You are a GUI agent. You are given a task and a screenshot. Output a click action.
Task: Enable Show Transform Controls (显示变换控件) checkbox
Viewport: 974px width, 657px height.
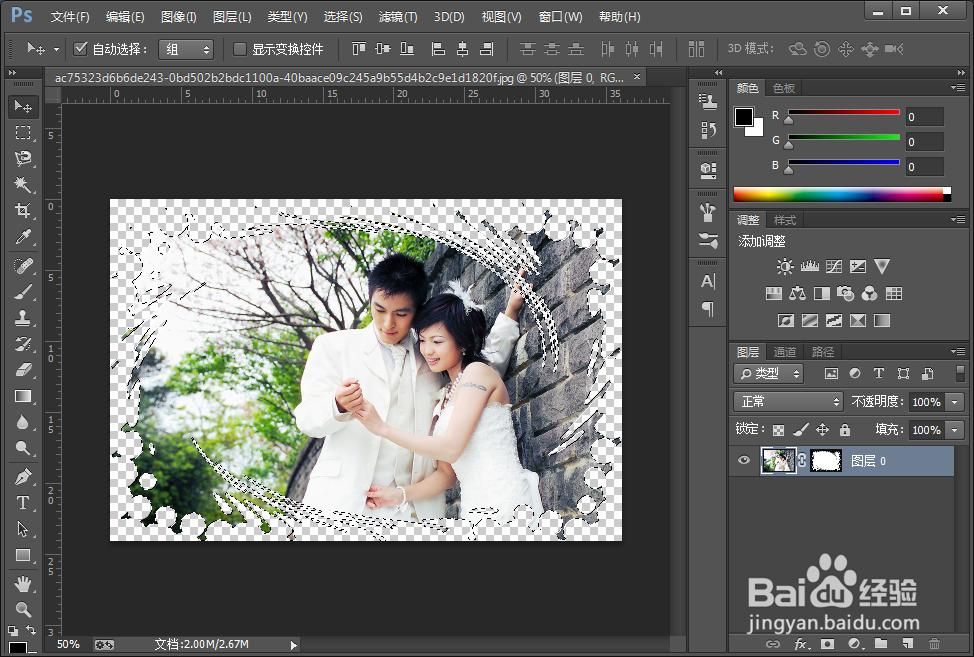[240, 49]
